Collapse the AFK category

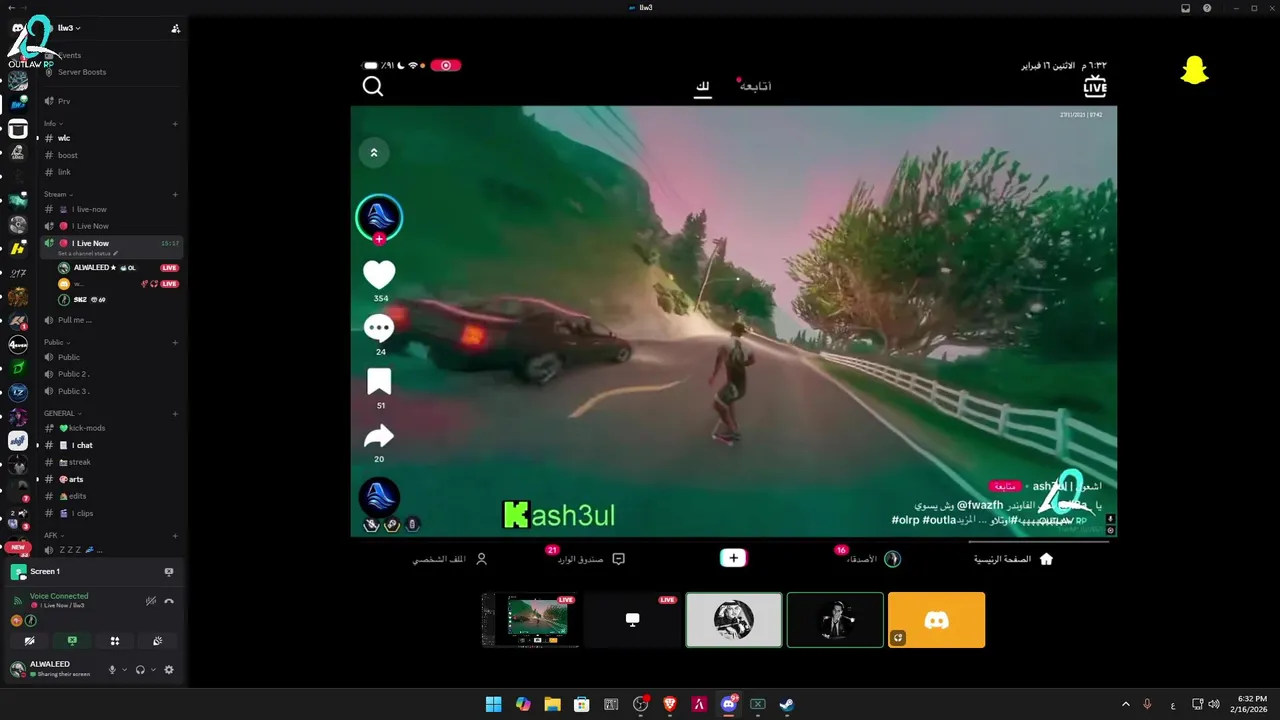(x=53, y=536)
